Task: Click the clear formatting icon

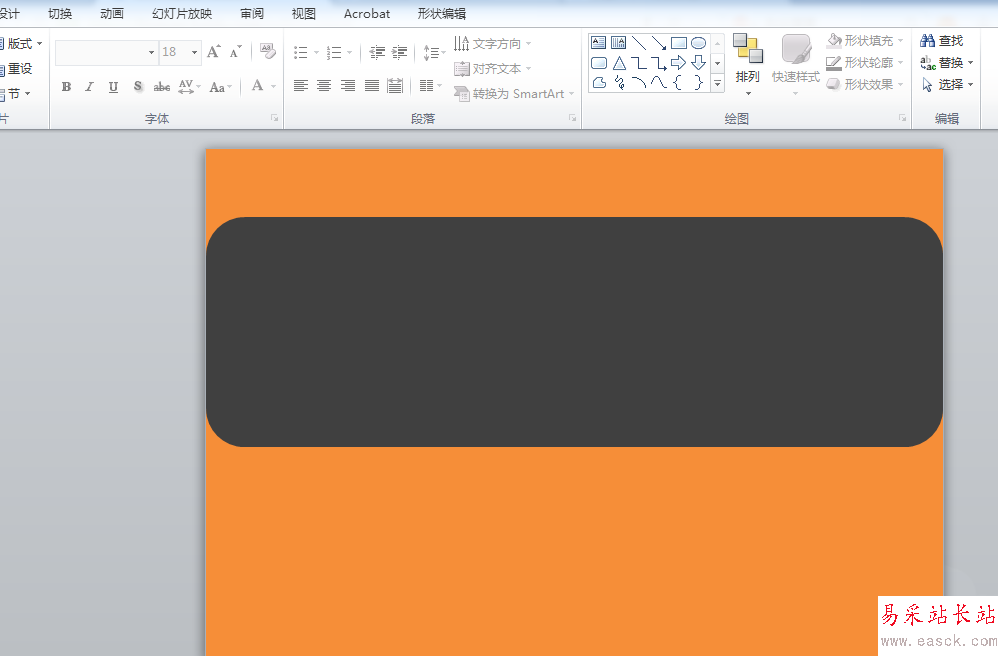Action: (x=267, y=52)
